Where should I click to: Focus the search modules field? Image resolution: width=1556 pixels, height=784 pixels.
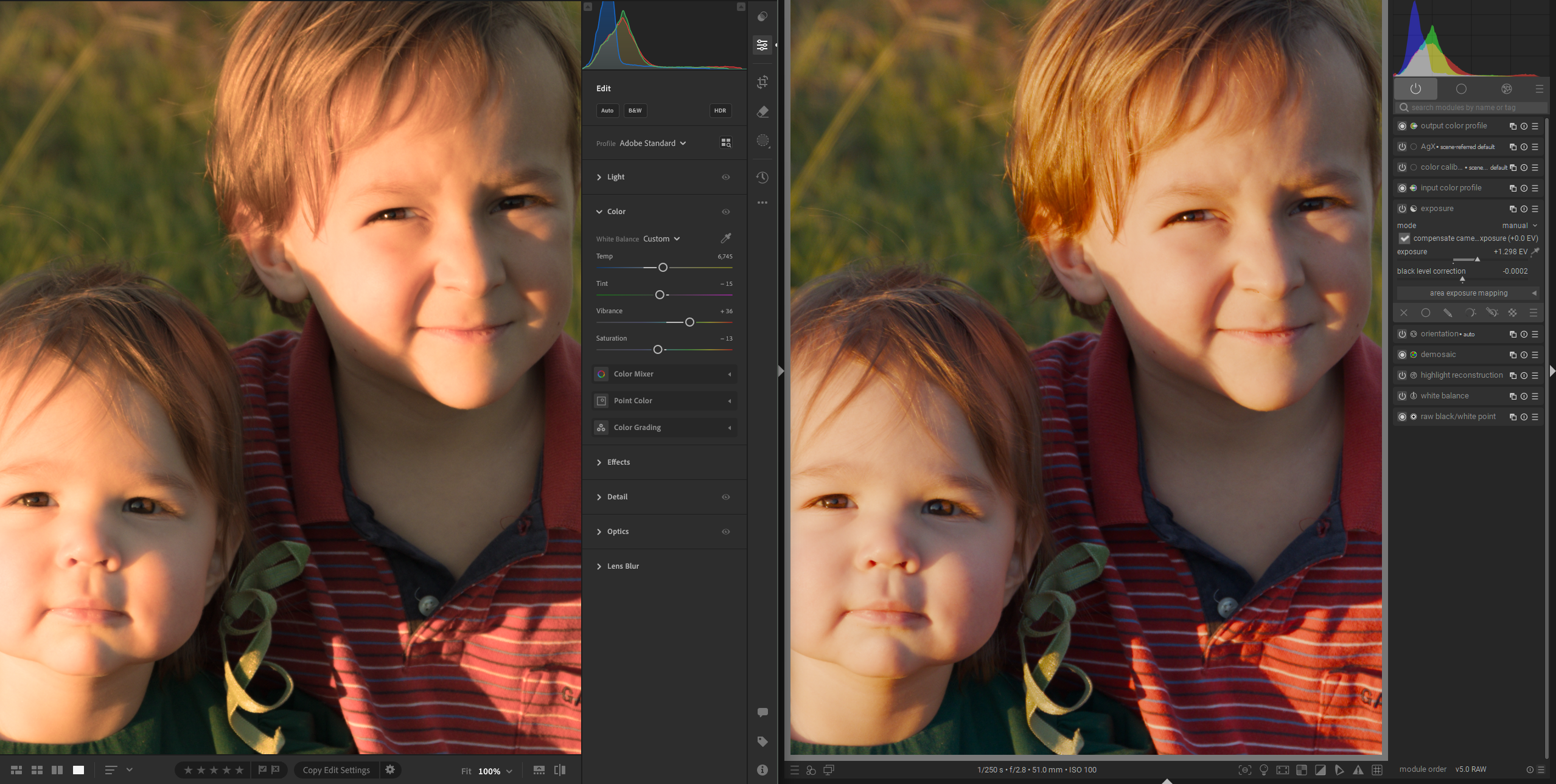pyautogui.click(x=1470, y=108)
